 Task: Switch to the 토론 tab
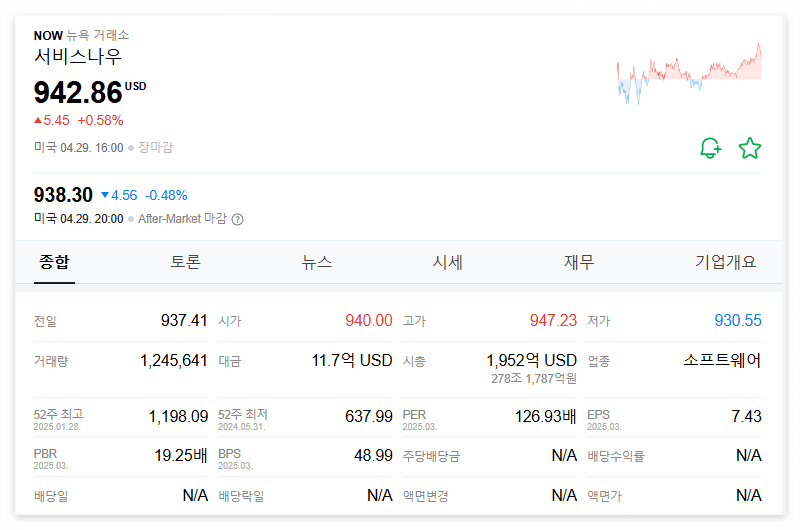tap(185, 262)
